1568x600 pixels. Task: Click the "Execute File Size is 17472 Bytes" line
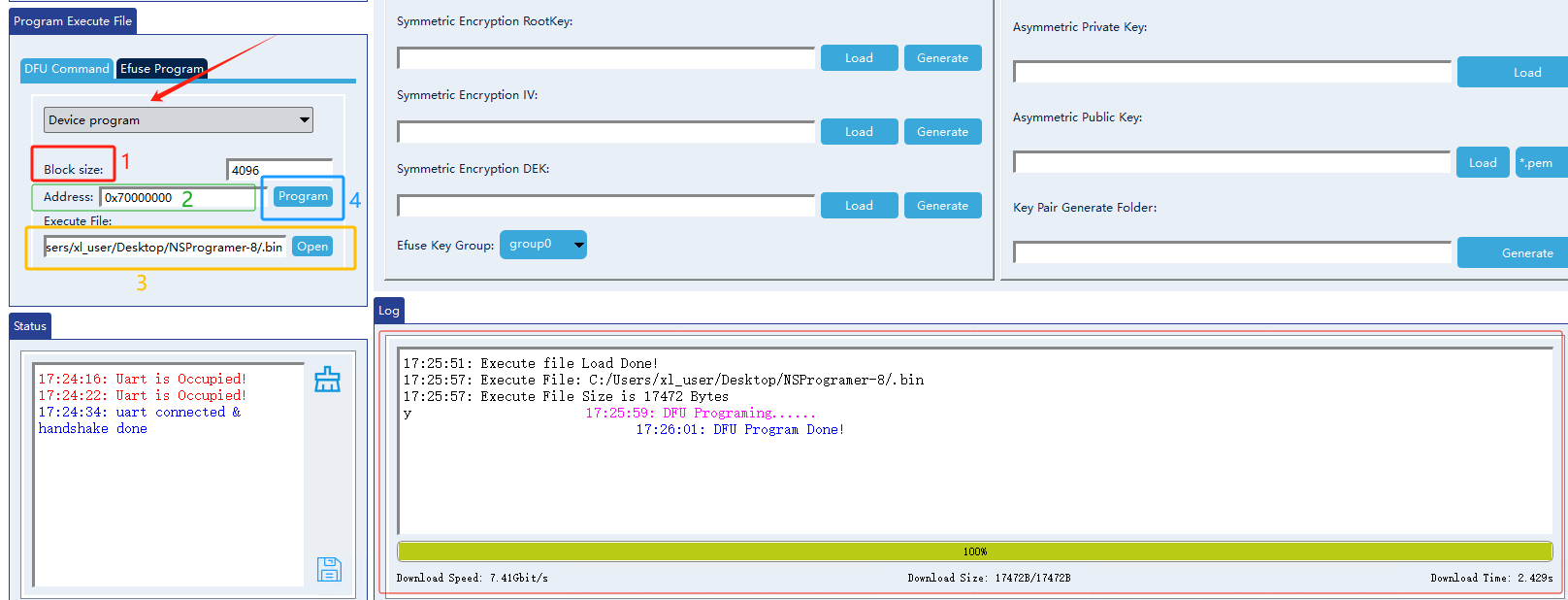(566, 397)
